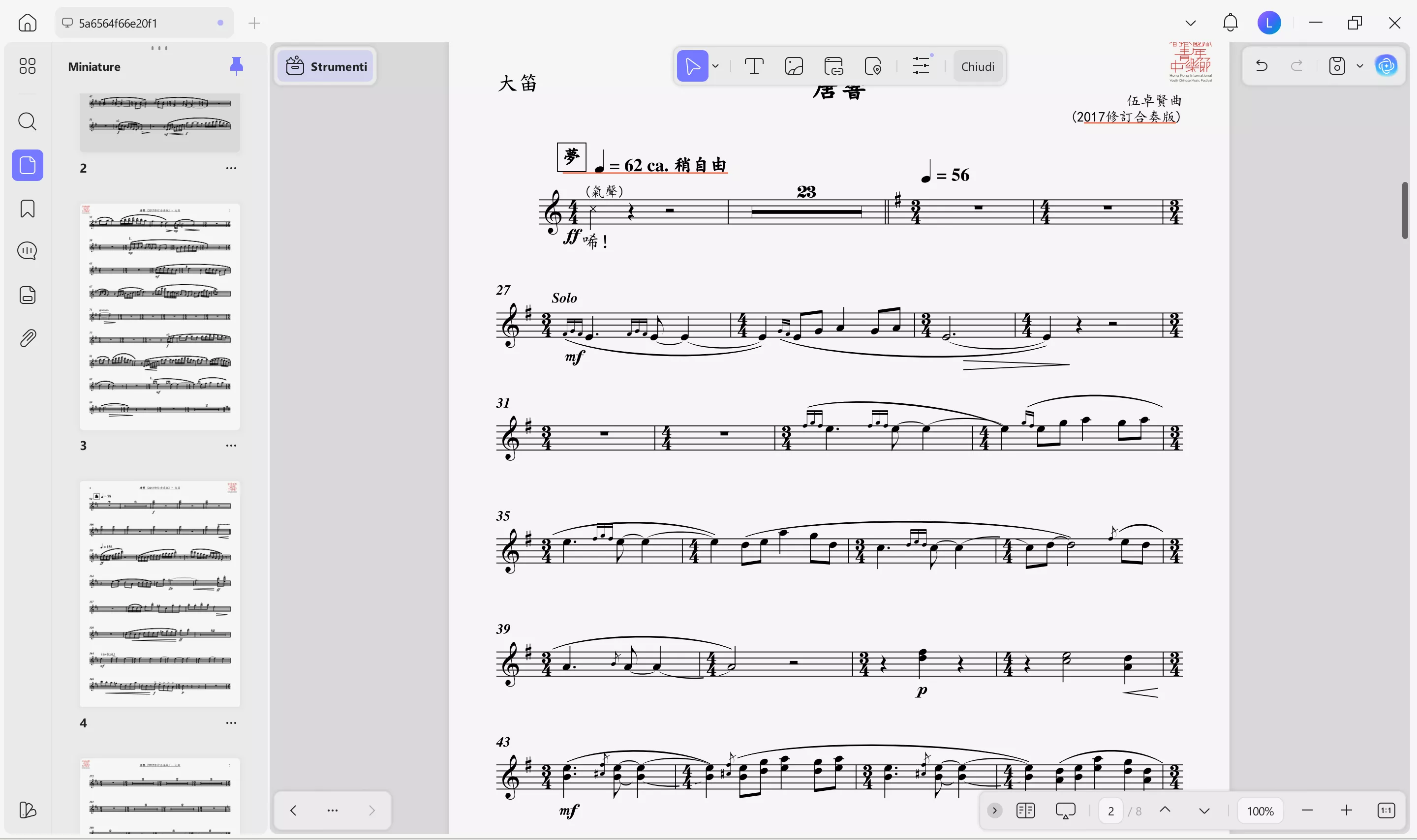Go to next item in the Strumenti panel

point(372,810)
